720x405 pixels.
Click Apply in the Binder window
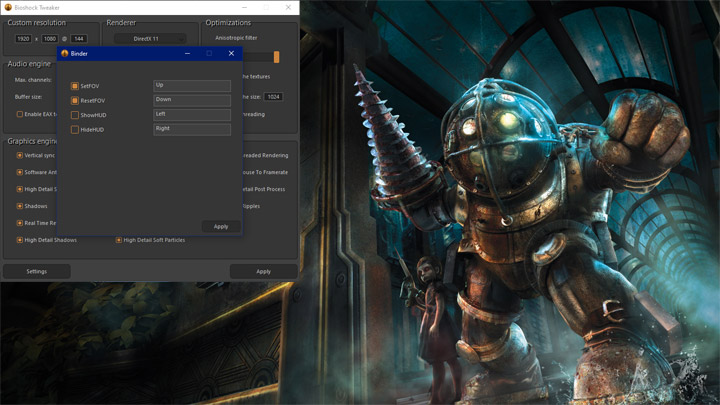pyautogui.click(x=221, y=226)
